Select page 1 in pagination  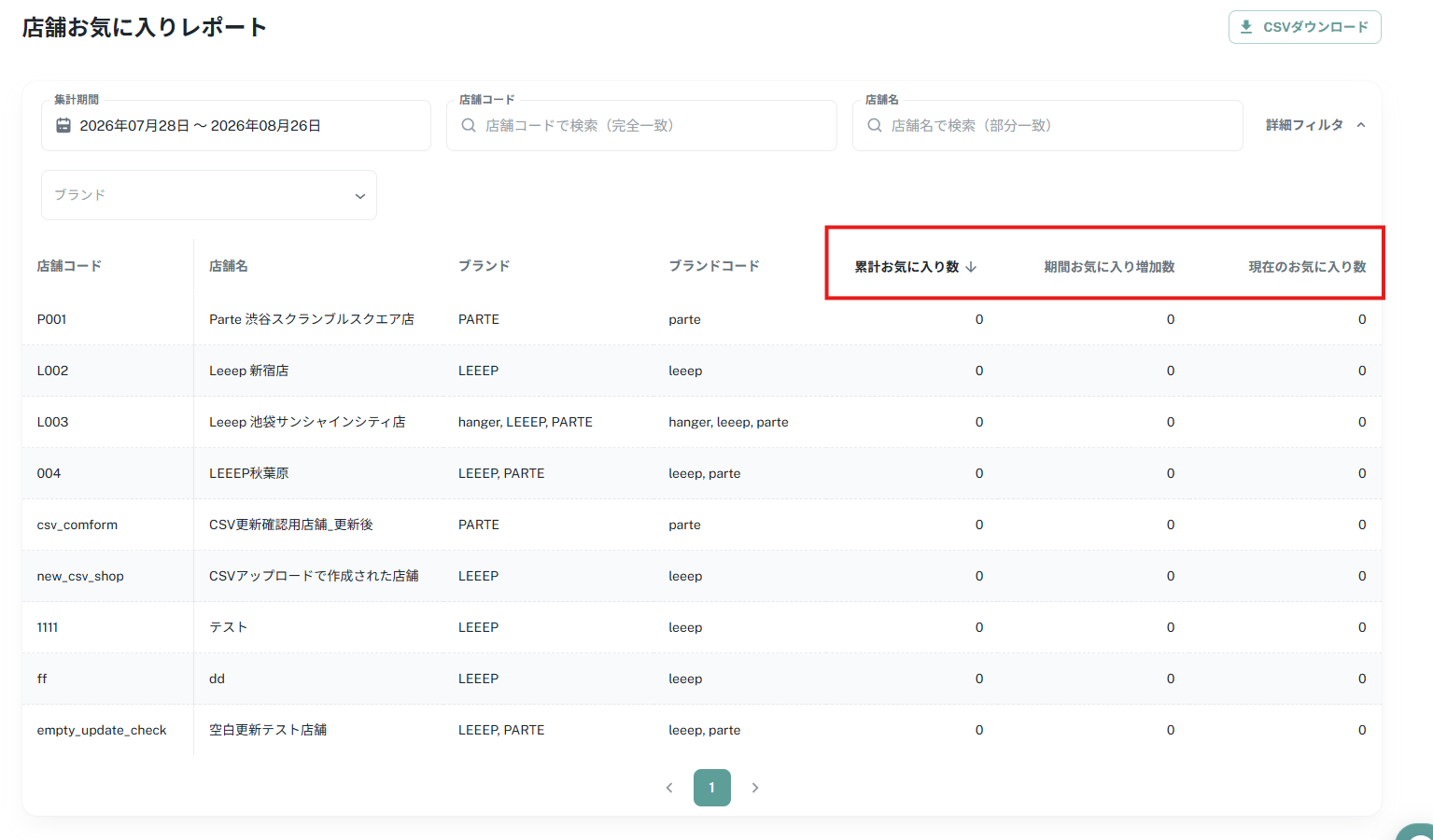tap(712, 788)
